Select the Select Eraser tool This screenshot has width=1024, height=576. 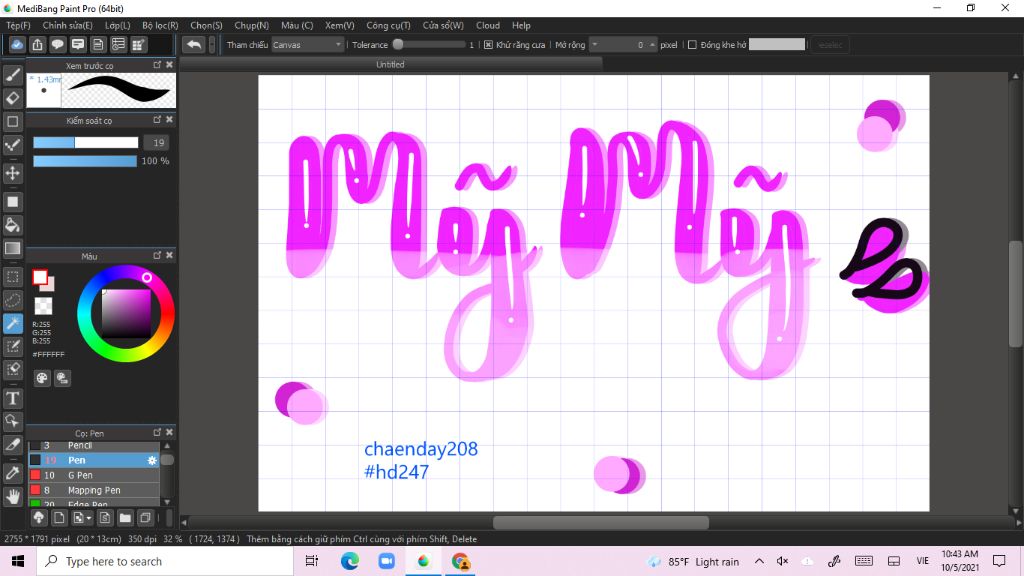click(12, 370)
